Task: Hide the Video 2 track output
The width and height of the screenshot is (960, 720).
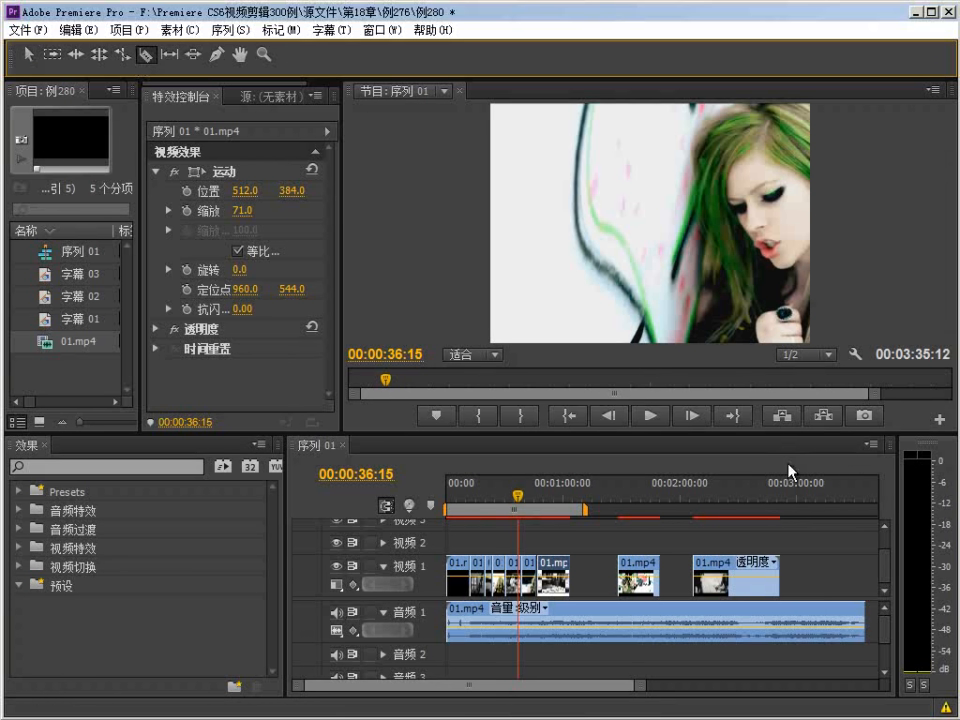Action: tap(336, 543)
